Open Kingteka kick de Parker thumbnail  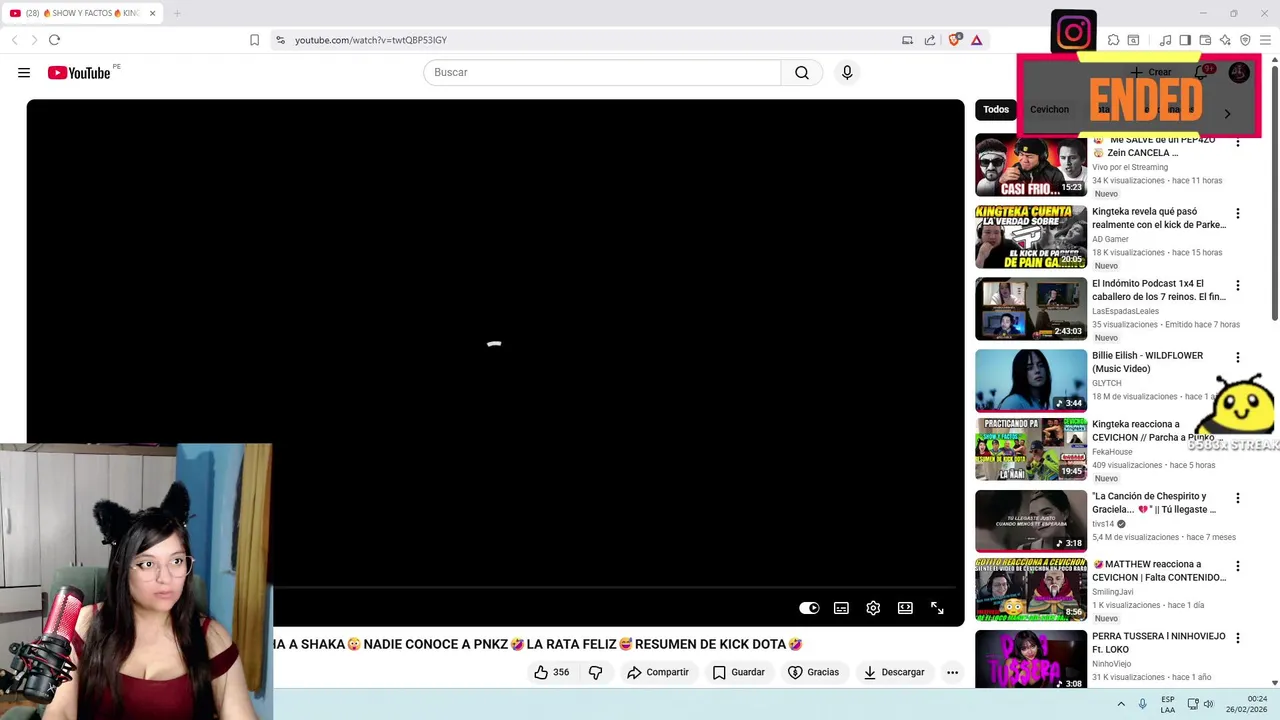coord(1031,236)
